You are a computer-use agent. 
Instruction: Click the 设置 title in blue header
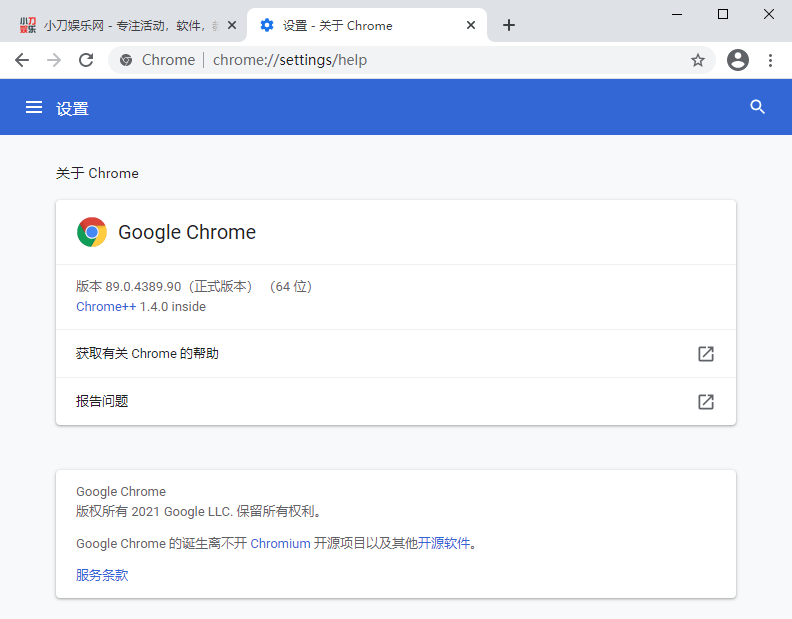point(72,109)
